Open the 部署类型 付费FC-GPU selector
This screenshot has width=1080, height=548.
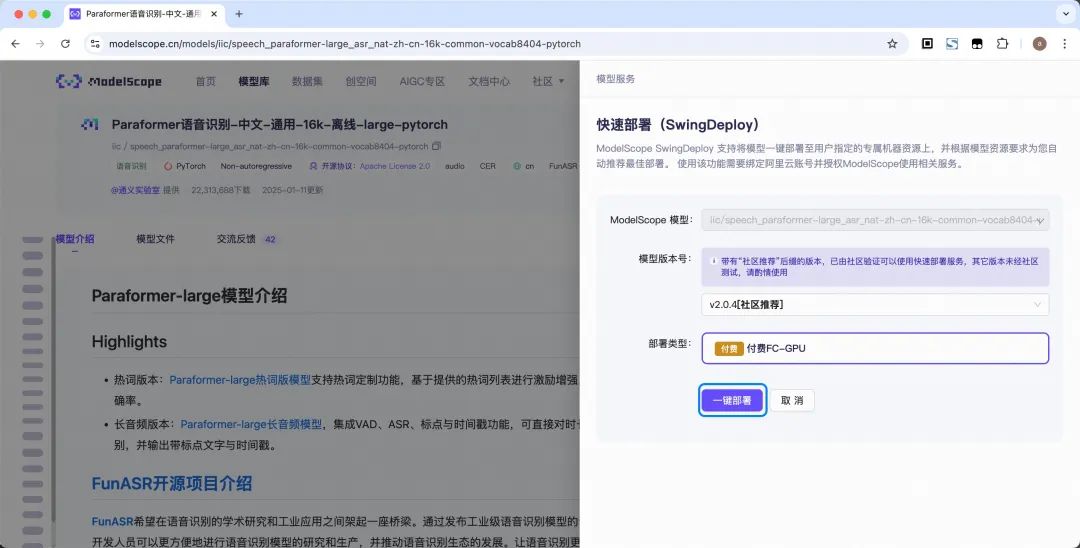[875, 348]
